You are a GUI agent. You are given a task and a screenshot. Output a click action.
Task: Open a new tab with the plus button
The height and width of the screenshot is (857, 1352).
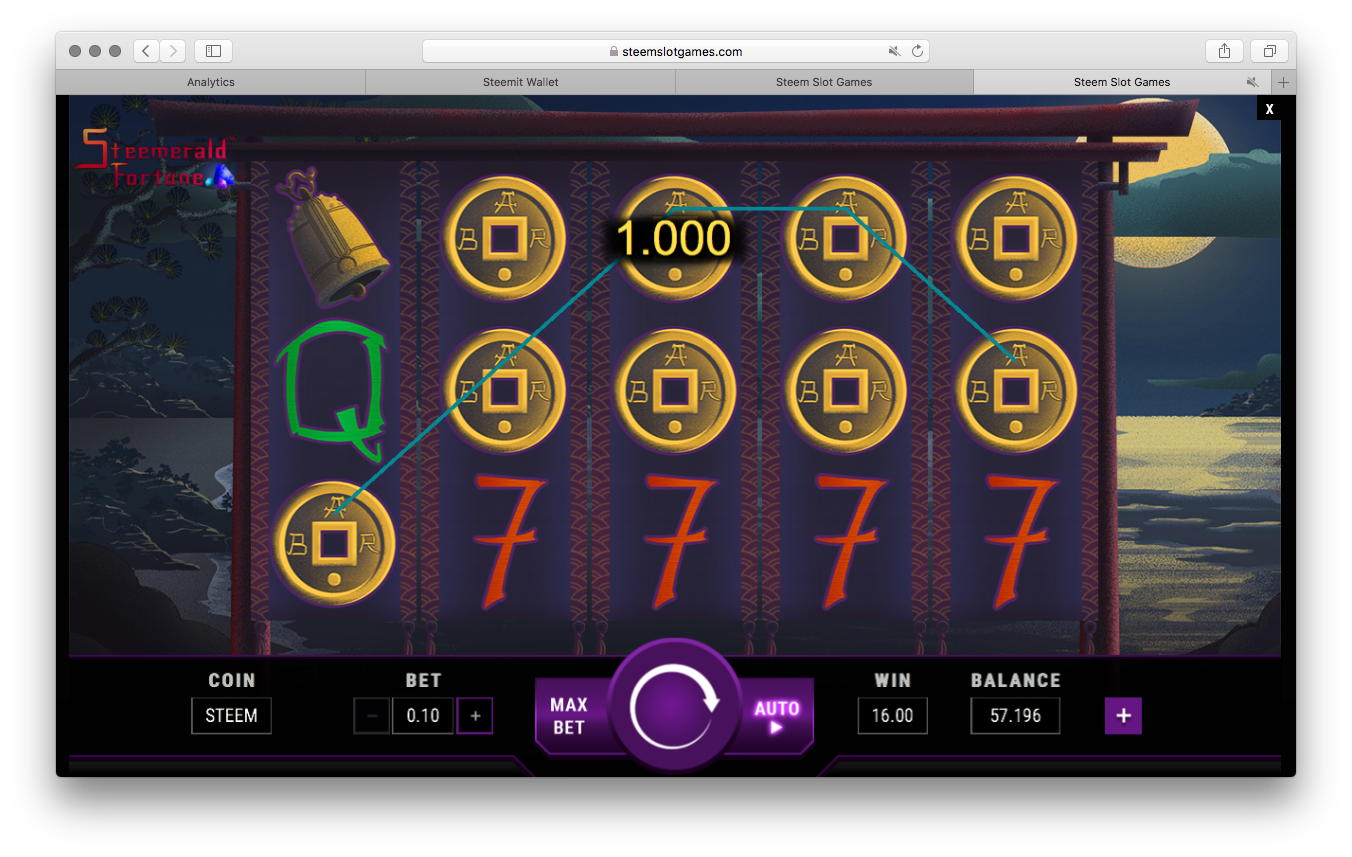pyautogui.click(x=1284, y=82)
